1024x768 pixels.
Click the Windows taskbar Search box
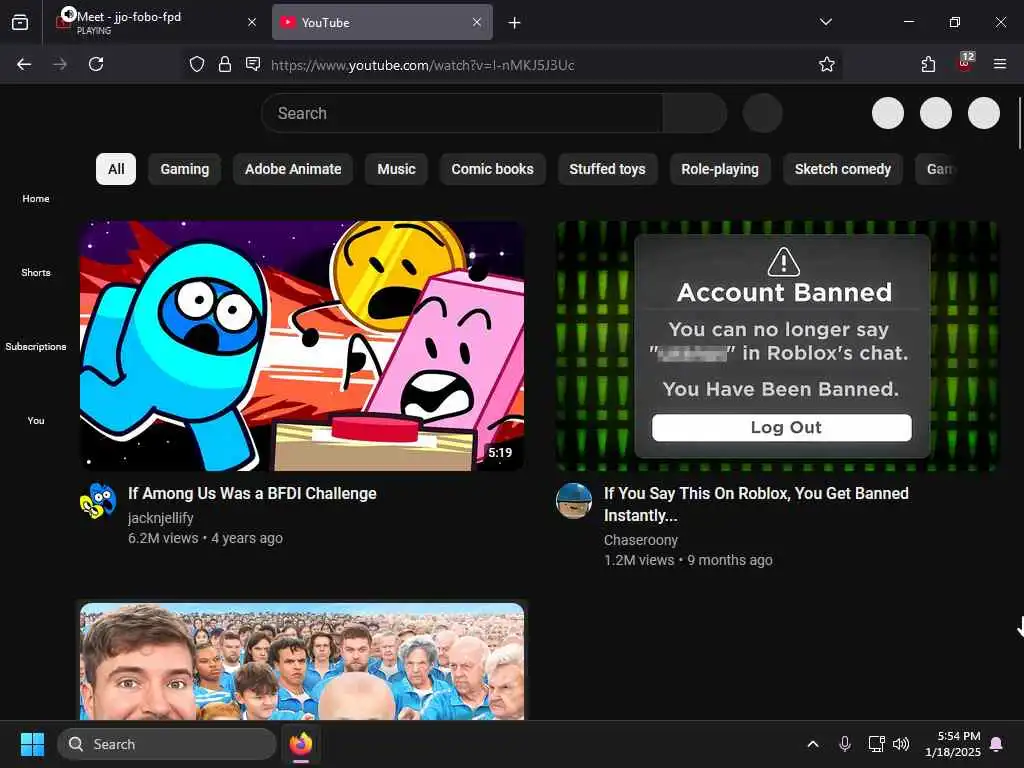tap(167, 744)
